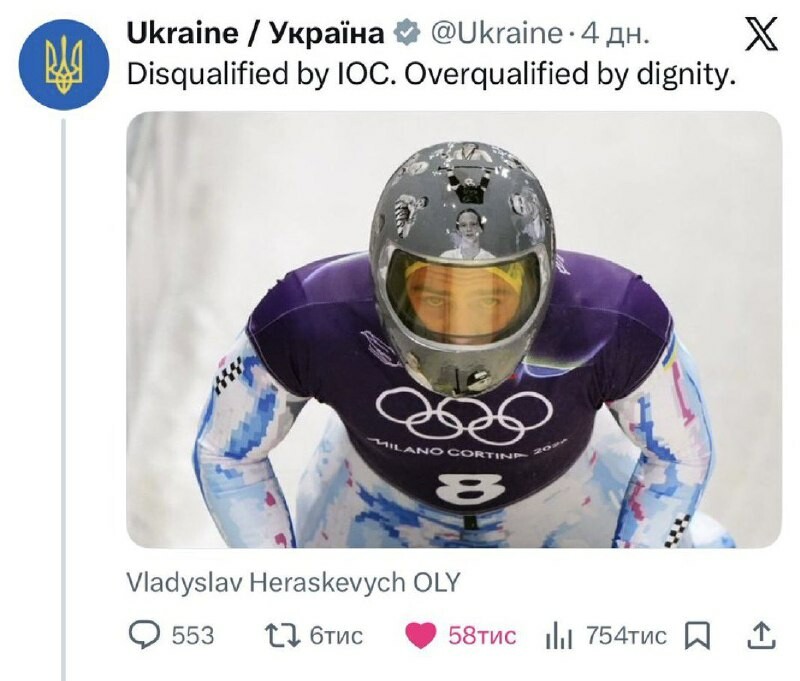800x681 pixels.
Task: Click the Vladyslav Heraskevych OLY caption
Action: pos(293,582)
